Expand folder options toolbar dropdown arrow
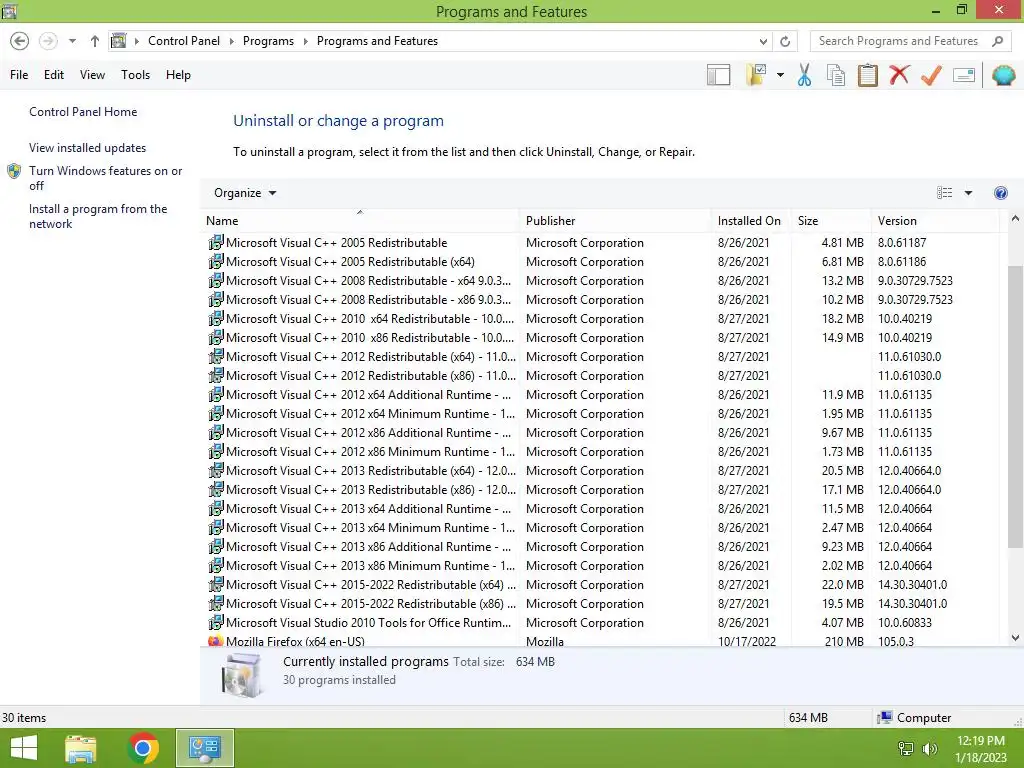The height and width of the screenshot is (768, 1024). [x=780, y=75]
